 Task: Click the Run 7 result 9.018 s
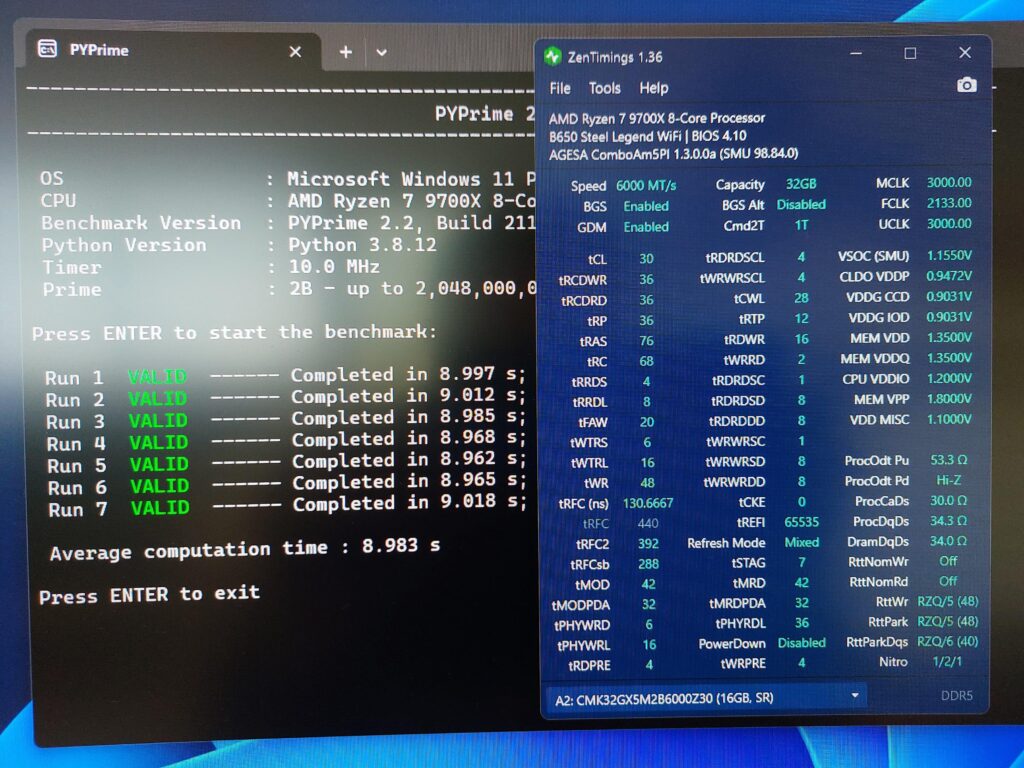[483, 502]
